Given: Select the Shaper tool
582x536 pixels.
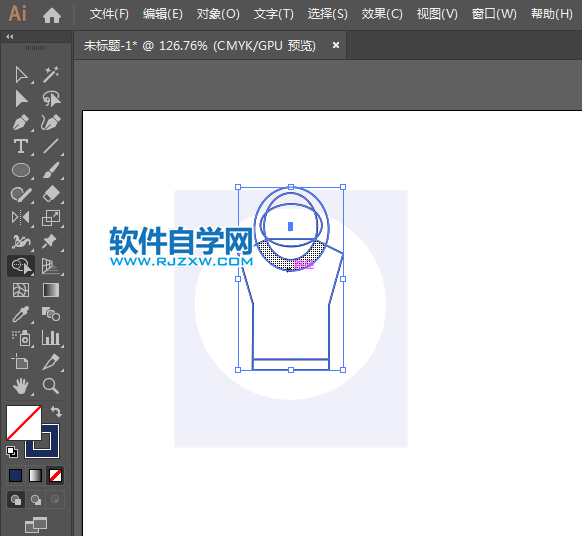Looking at the screenshot, I should pos(21,194).
